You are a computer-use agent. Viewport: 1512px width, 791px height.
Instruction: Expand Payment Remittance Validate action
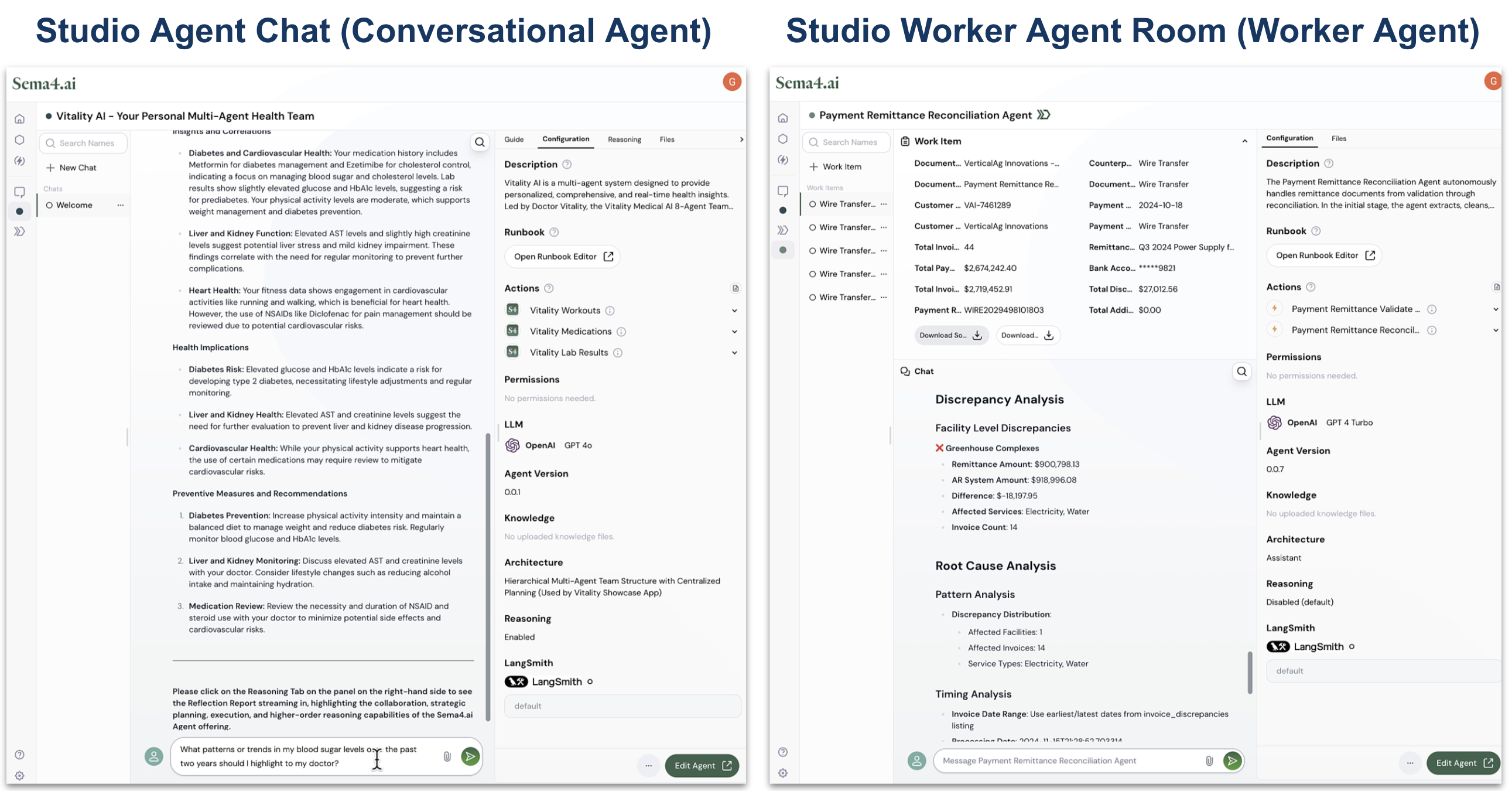(1496, 309)
